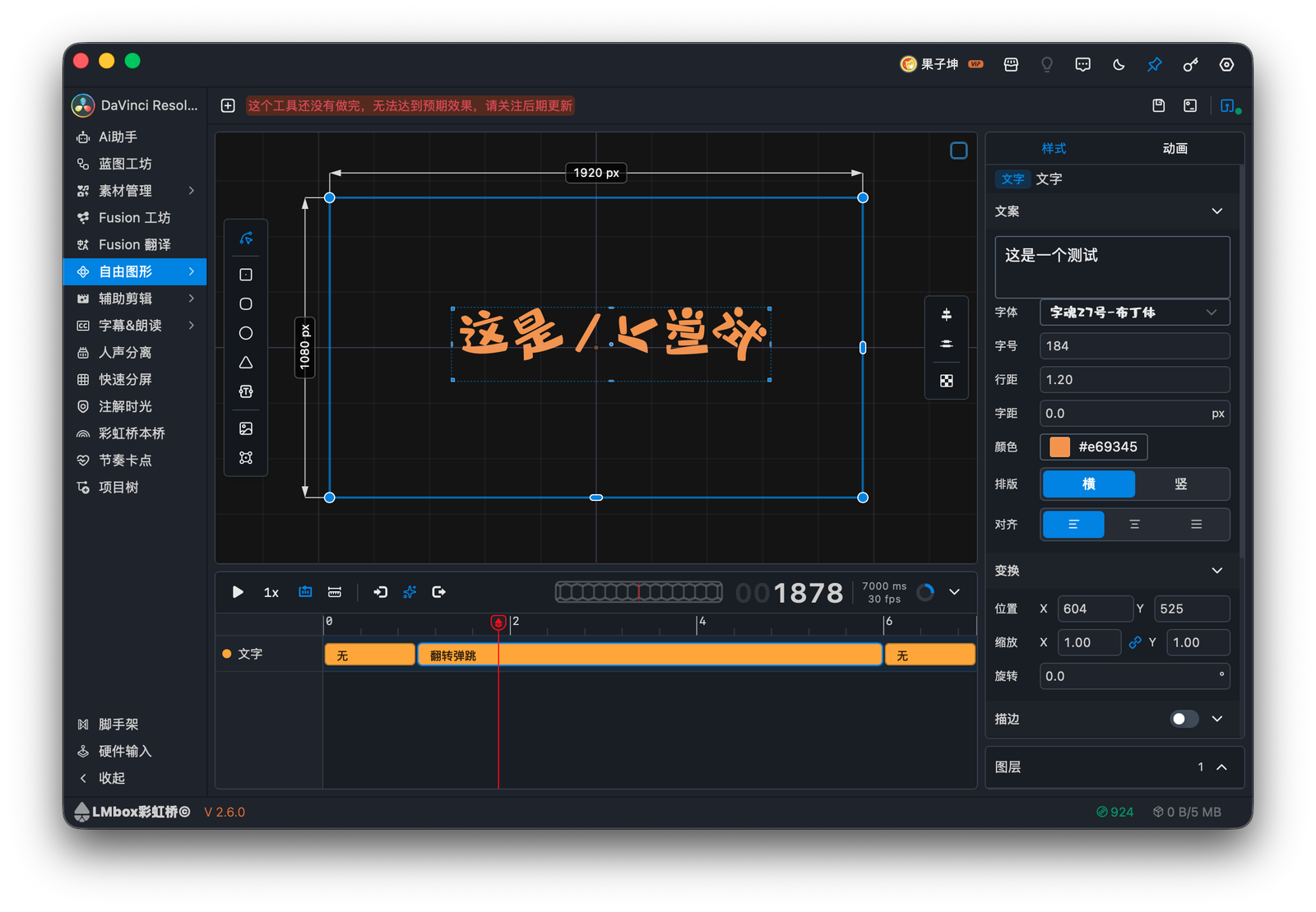The image size is (1316, 912).
Task: Select the image insert tool
Action: click(246, 428)
